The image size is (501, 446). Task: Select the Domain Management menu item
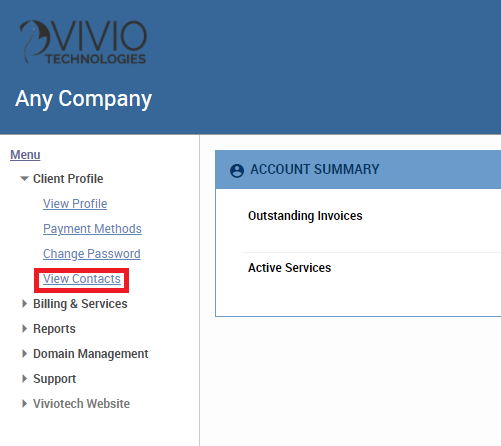[91, 354]
